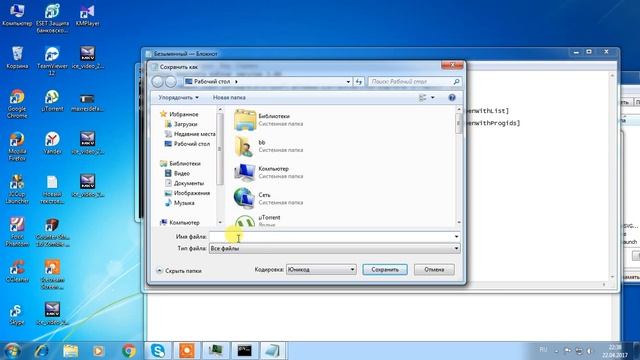Open the Yandex desktop shortcut
The height and width of the screenshot is (360, 640).
(x=52, y=143)
